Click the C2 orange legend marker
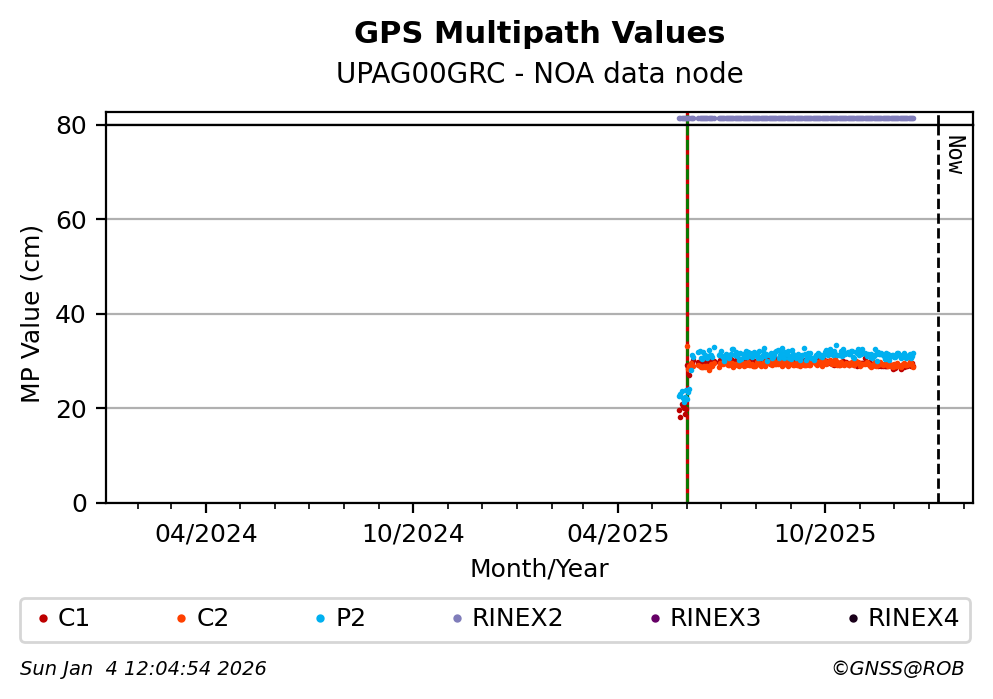 pyautogui.click(x=181, y=619)
